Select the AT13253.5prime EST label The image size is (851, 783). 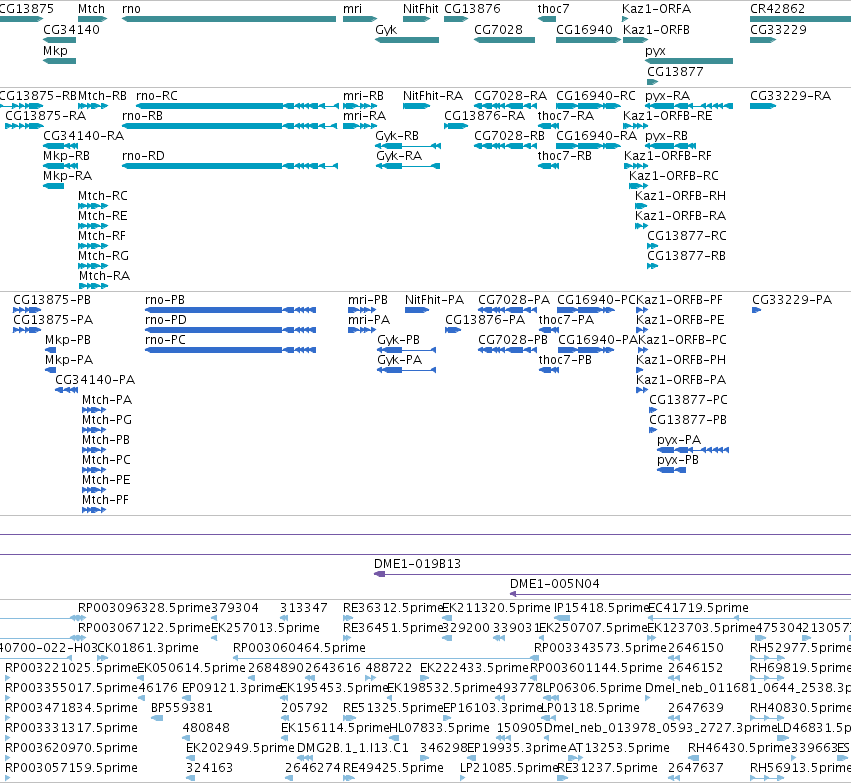pyautogui.click(x=619, y=748)
